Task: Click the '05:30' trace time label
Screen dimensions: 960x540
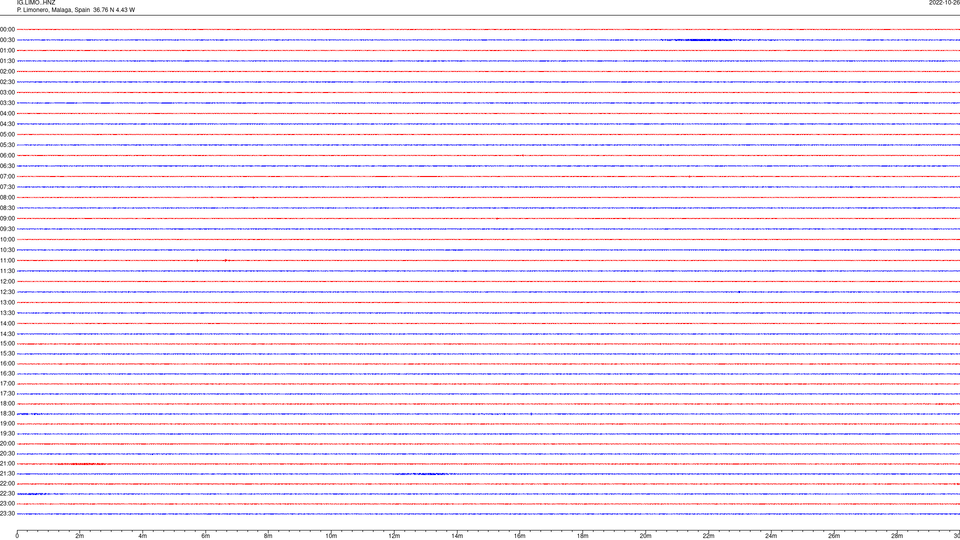Action: pos(7,145)
